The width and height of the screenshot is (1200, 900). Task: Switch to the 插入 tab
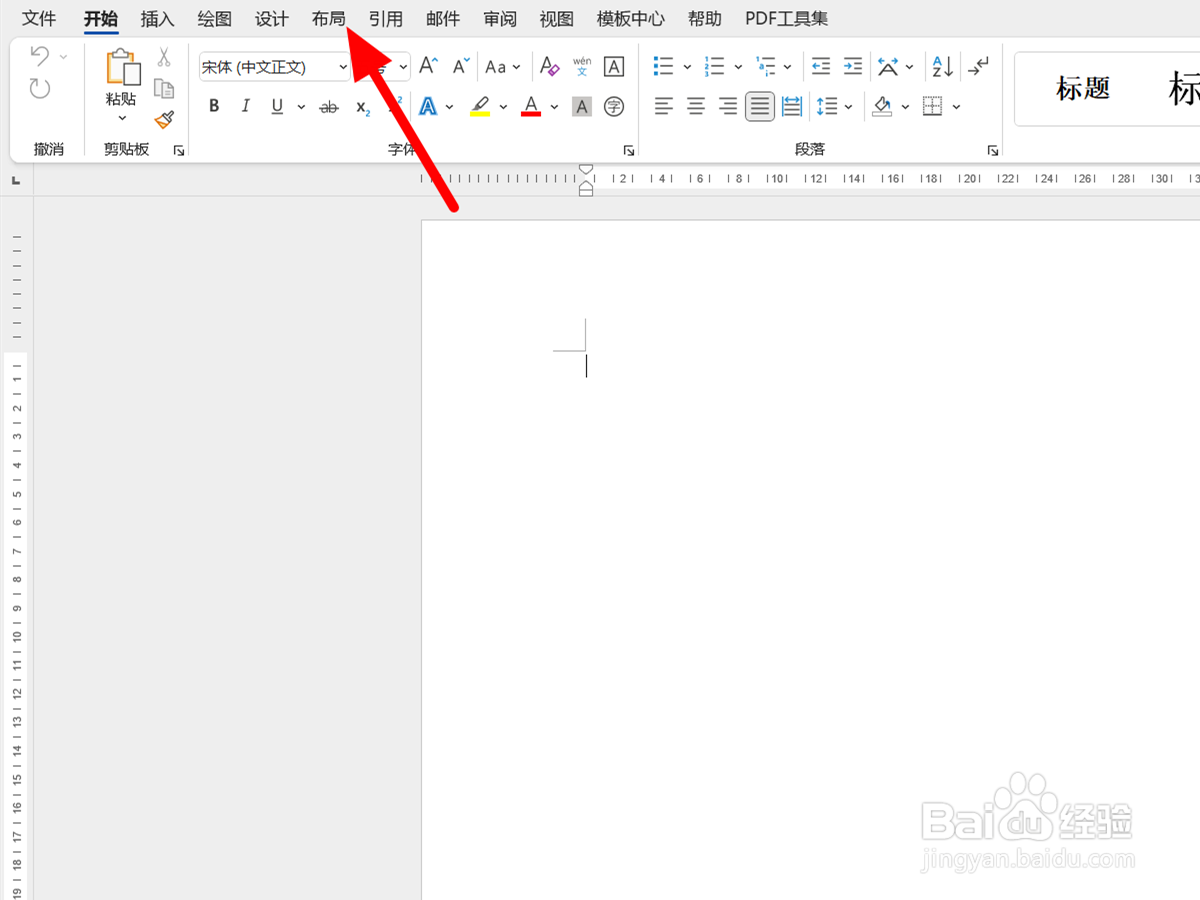[x=157, y=19]
